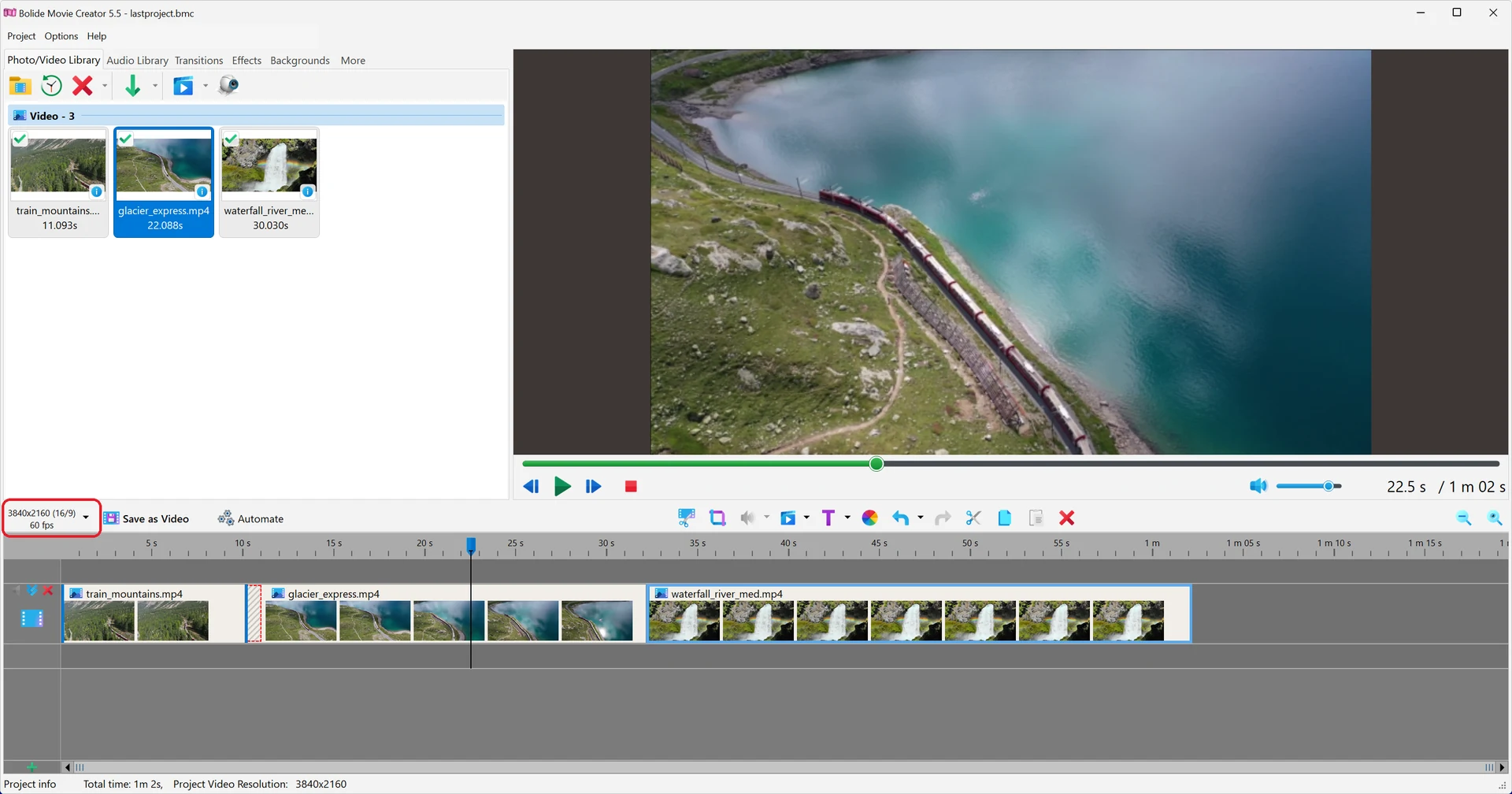The height and width of the screenshot is (794, 1512).
Task: Click the volume slider knob
Action: coord(1329,486)
